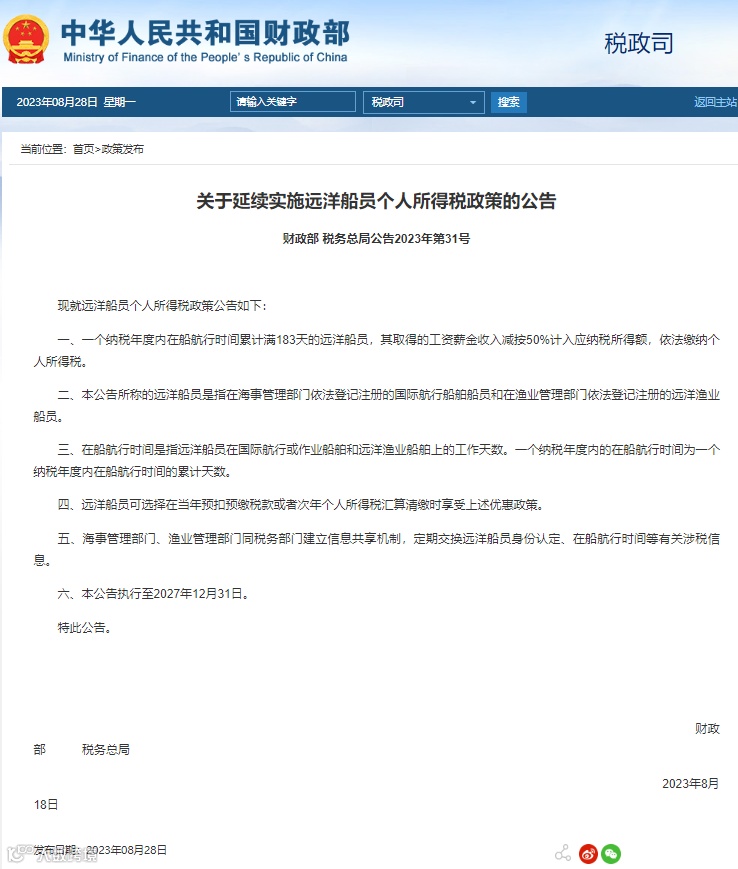Click the line 现就远洋船员个人所得税政策公告如下
The width and height of the screenshot is (738, 869).
click(x=162, y=306)
